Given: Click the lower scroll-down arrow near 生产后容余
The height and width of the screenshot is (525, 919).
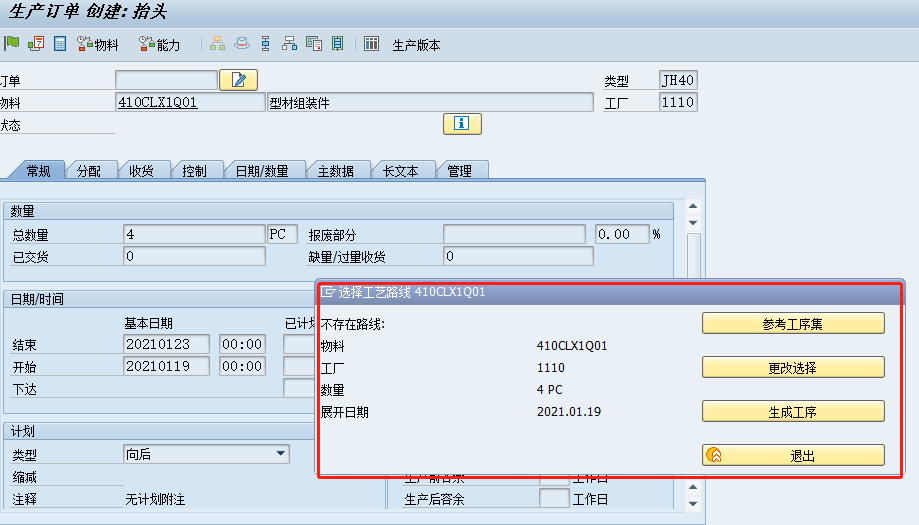Looking at the screenshot, I should coord(693,503).
